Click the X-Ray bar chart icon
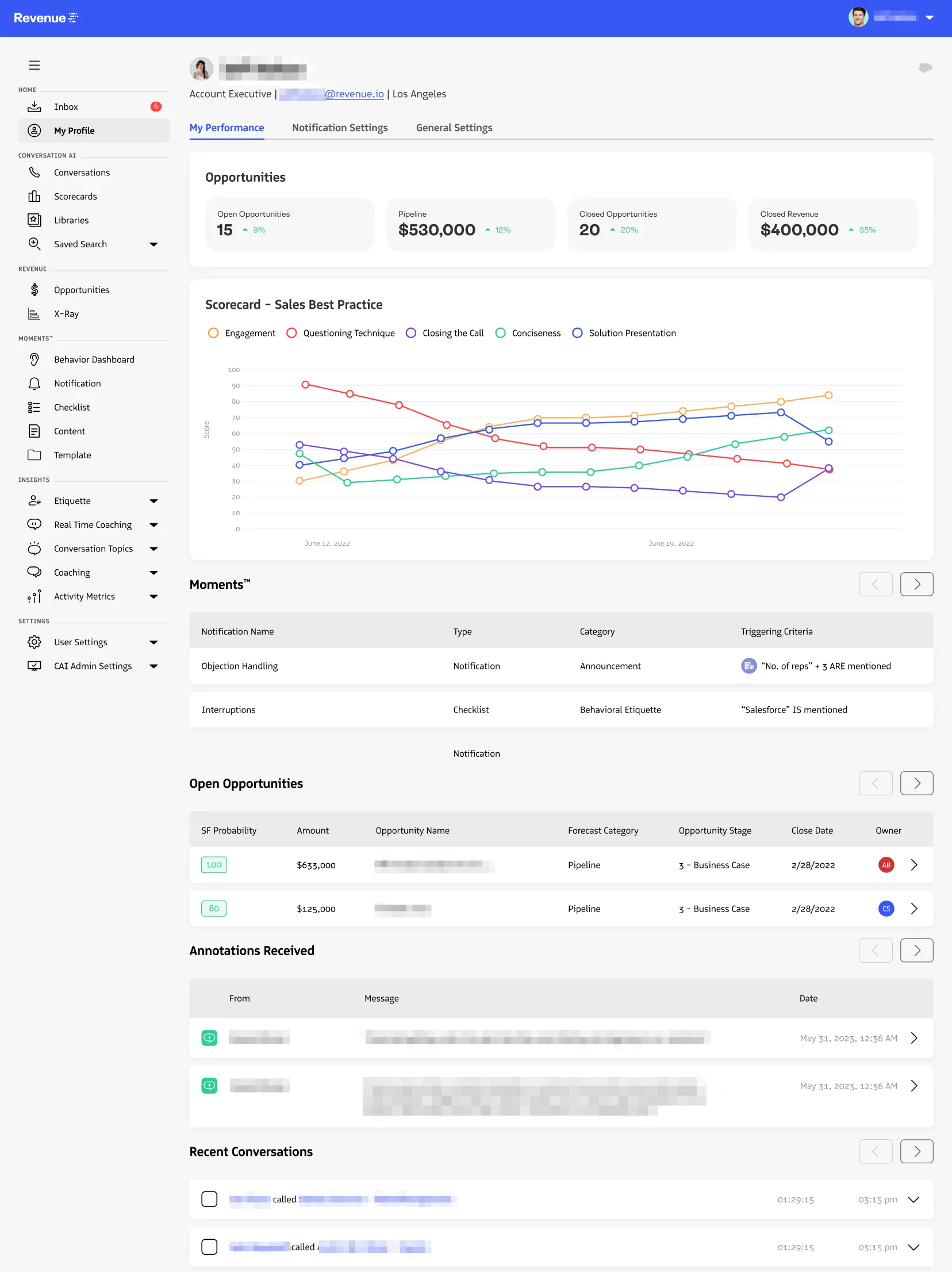 point(34,313)
